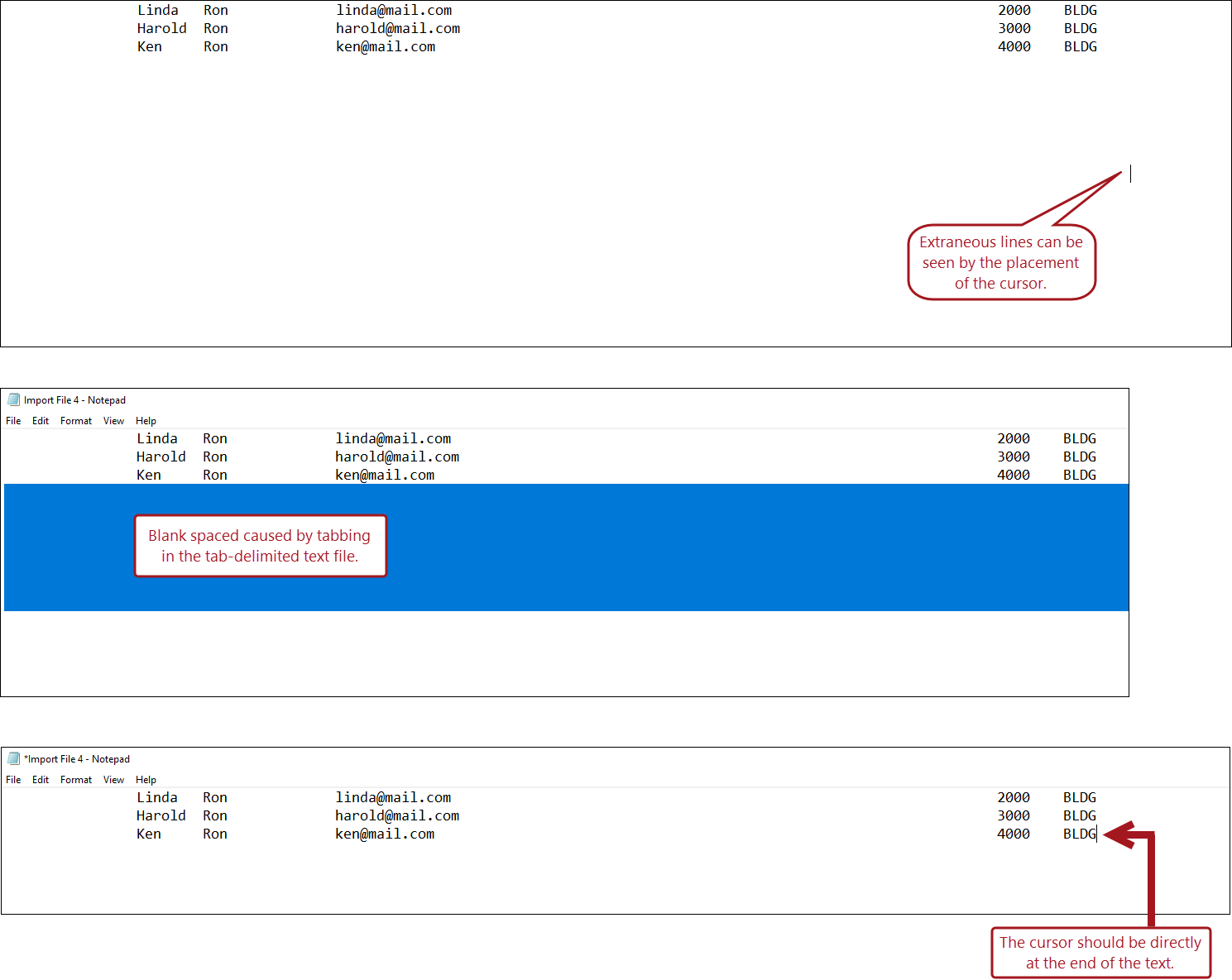1232x980 pixels.
Task: Click 'Linda' in the middle Notepad window
Action: [x=157, y=438]
